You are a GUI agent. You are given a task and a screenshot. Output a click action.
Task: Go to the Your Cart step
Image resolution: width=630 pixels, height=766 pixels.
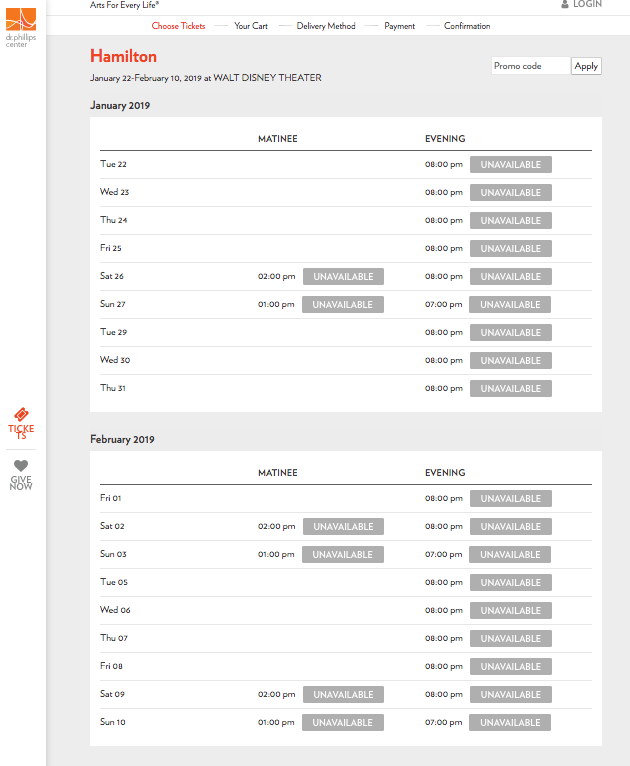251,26
